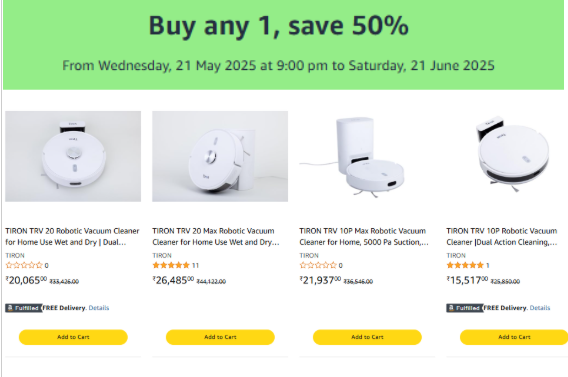Open TIRON TRV 20 Max title link
The image size is (568, 377).
[x=216, y=236]
